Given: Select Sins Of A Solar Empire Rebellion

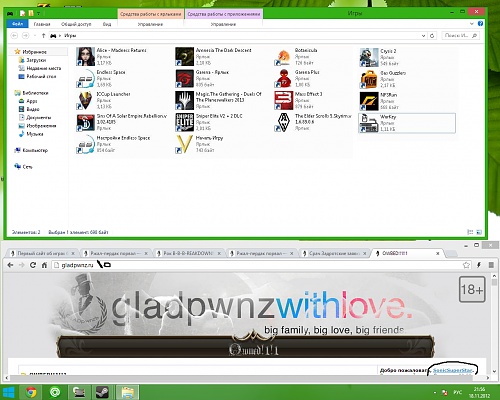Looking at the screenshot, I should [121, 122].
